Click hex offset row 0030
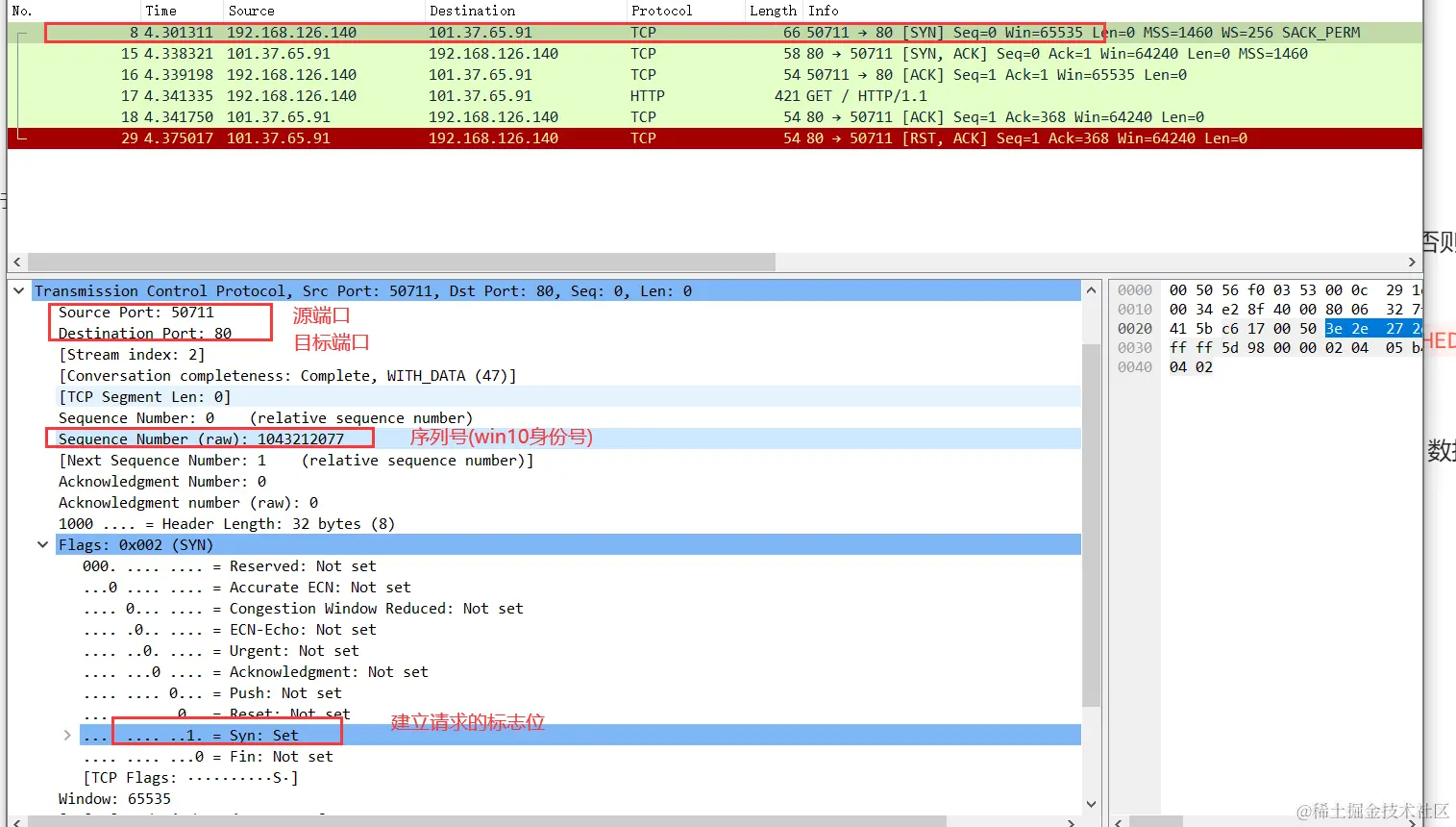1456x827 pixels. coord(1134,347)
